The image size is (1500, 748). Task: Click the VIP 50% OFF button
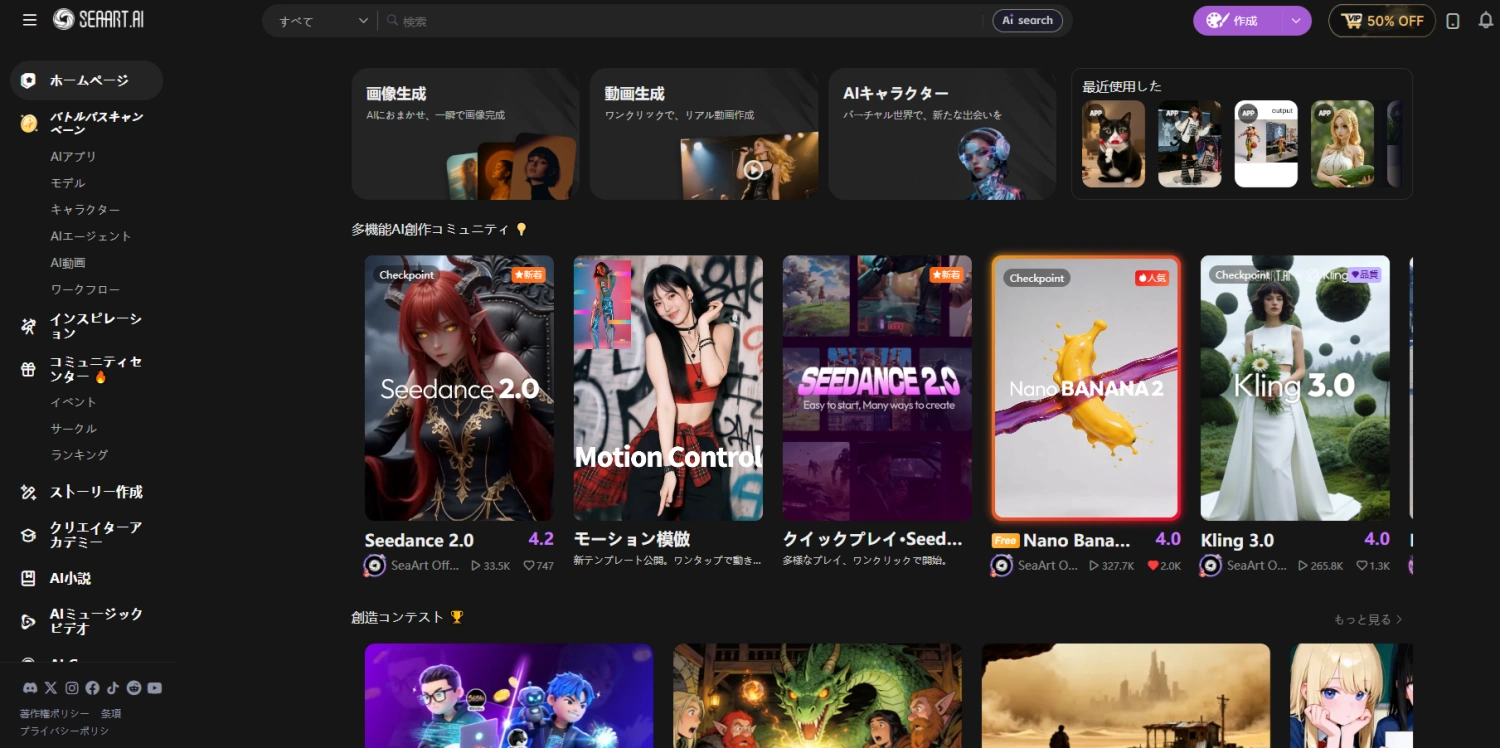pos(1382,21)
